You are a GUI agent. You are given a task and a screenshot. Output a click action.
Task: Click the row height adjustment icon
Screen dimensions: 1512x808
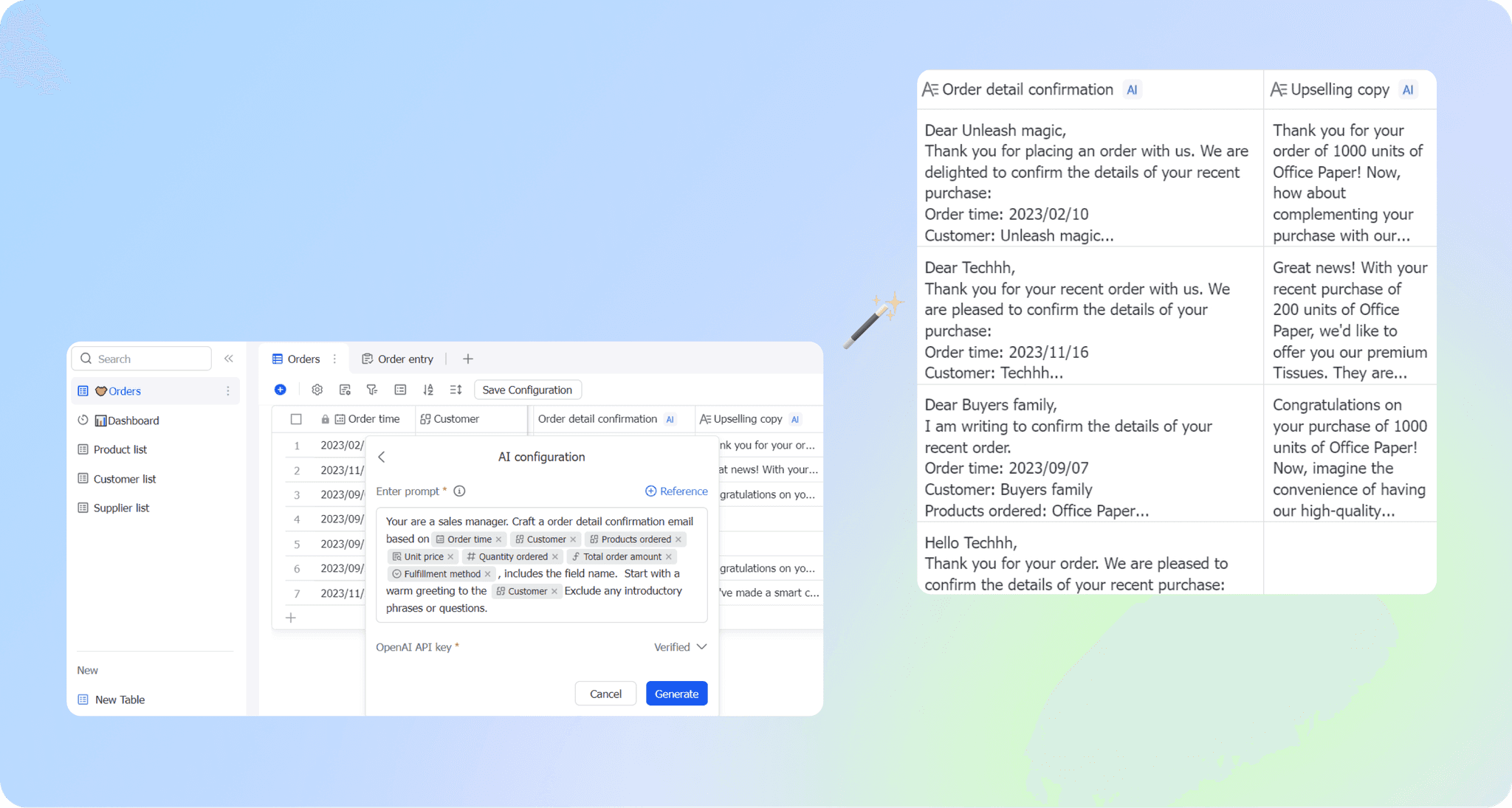click(x=456, y=390)
